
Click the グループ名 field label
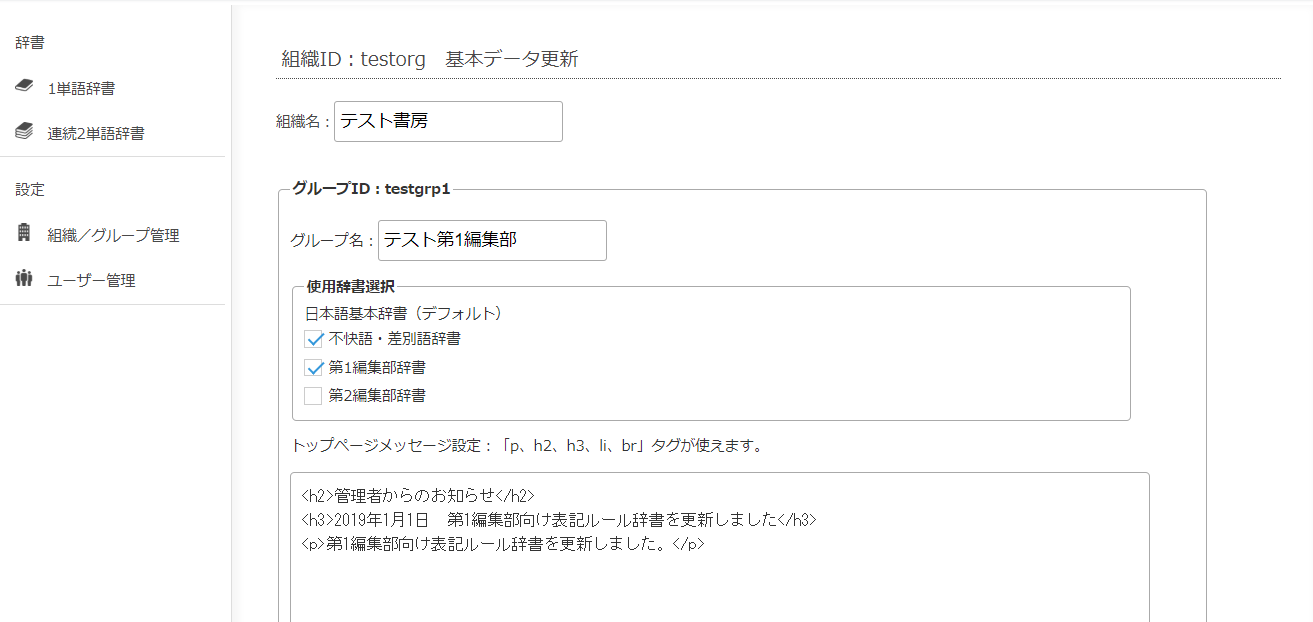pos(331,240)
